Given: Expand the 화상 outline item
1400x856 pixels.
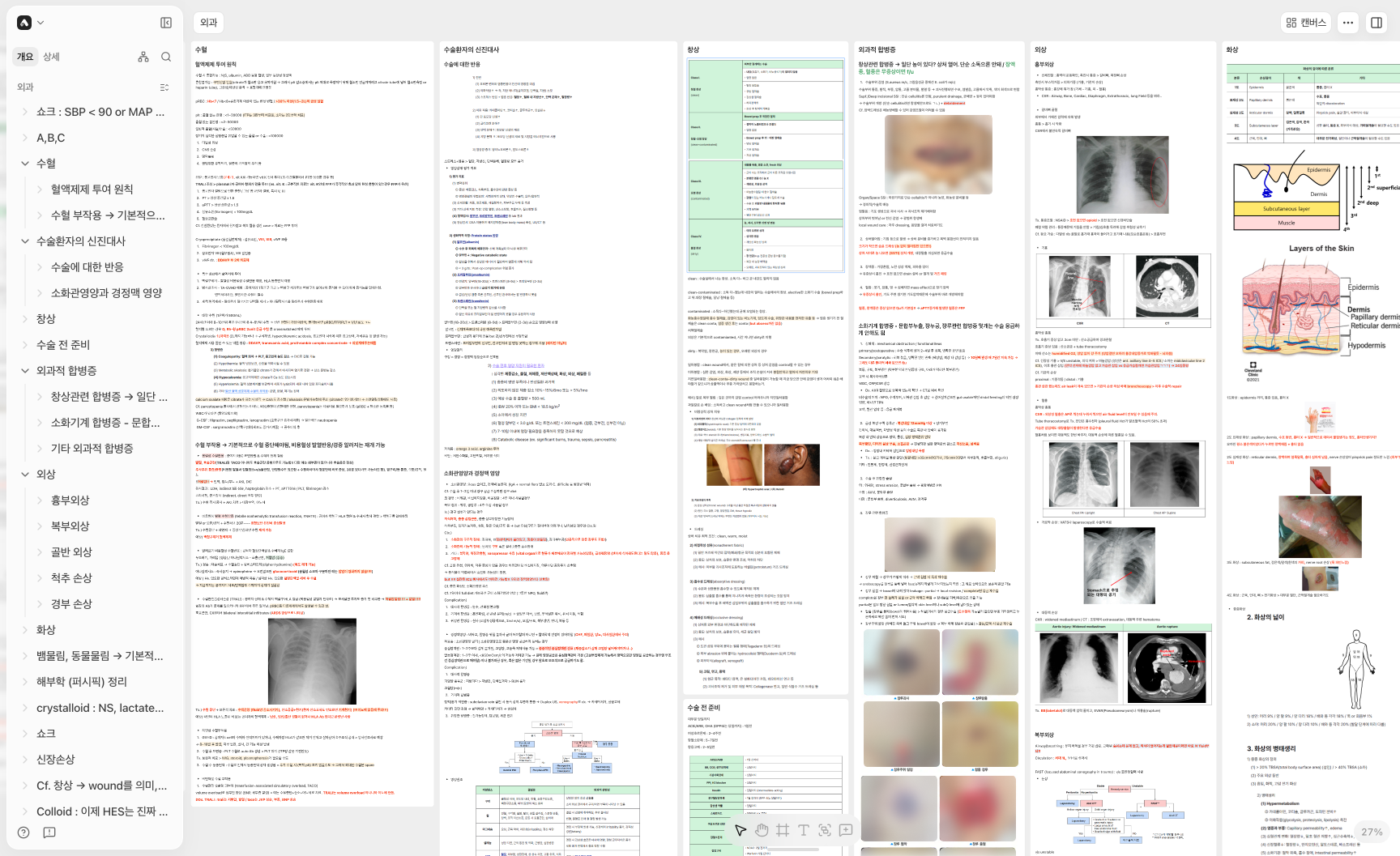Looking at the screenshot, I should (x=25, y=630).
